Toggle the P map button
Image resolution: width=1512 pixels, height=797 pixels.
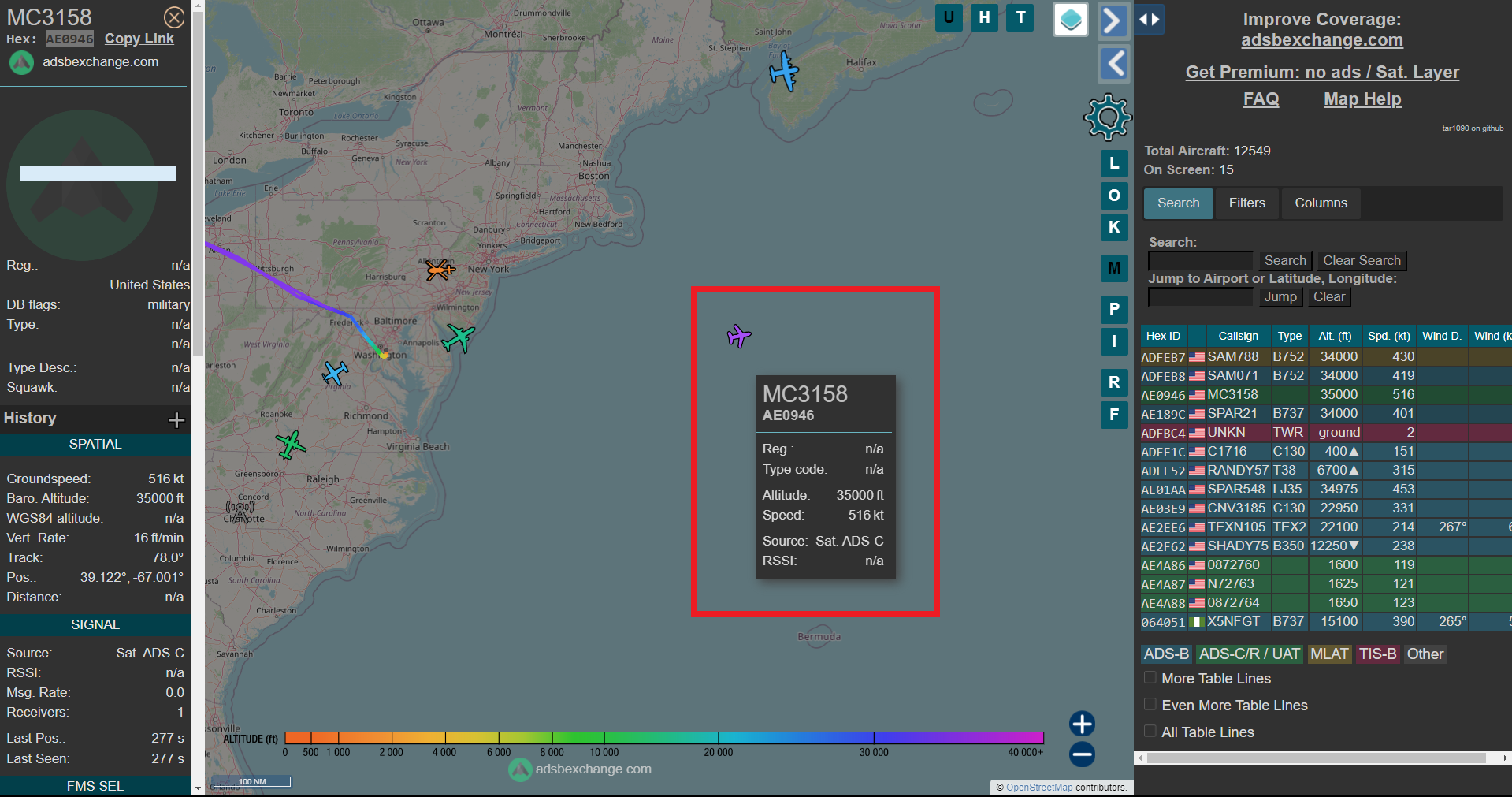(1114, 309)
